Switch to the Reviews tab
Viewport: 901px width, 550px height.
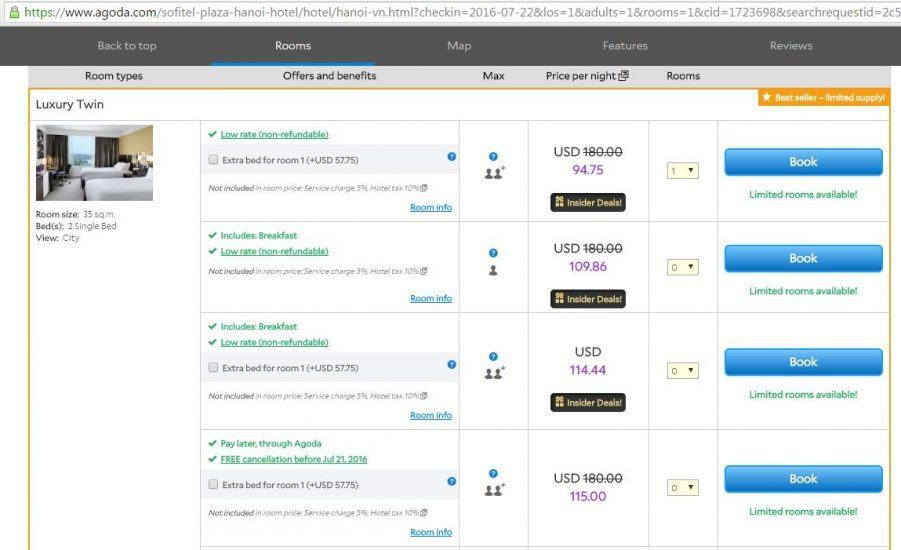[790, 46]
